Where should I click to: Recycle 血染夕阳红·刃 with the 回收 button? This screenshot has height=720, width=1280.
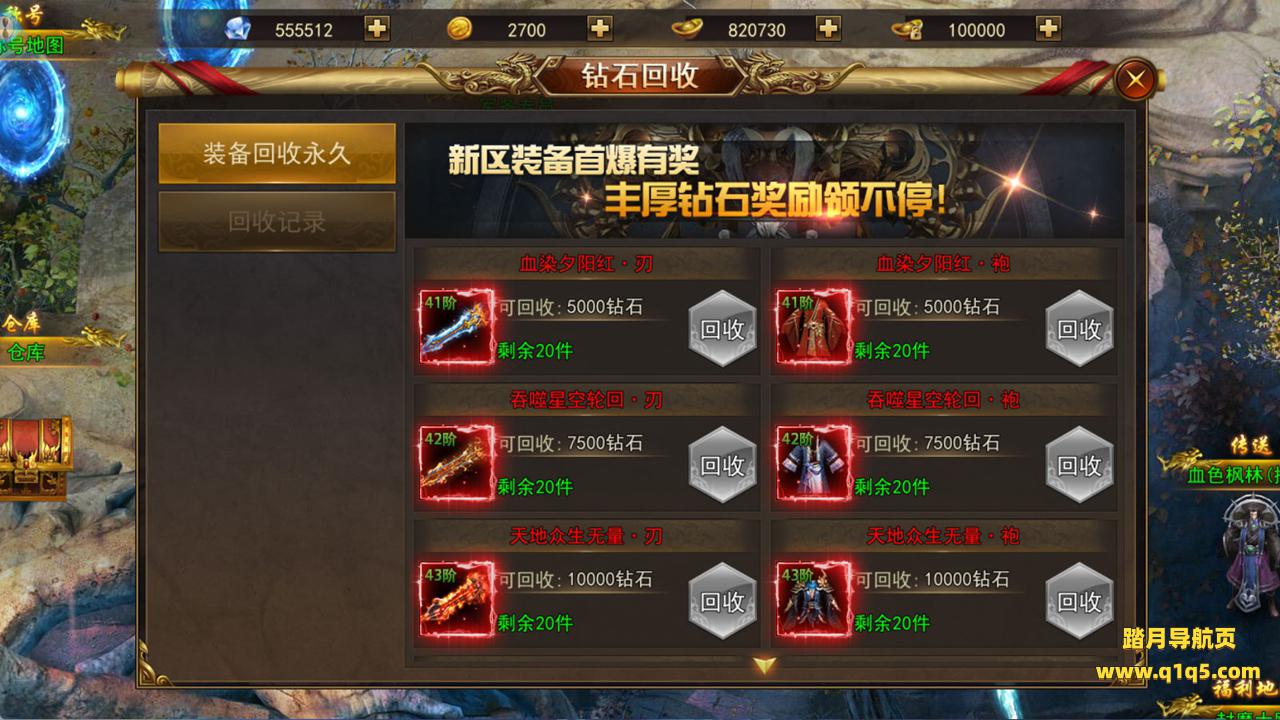pos(722,329)
